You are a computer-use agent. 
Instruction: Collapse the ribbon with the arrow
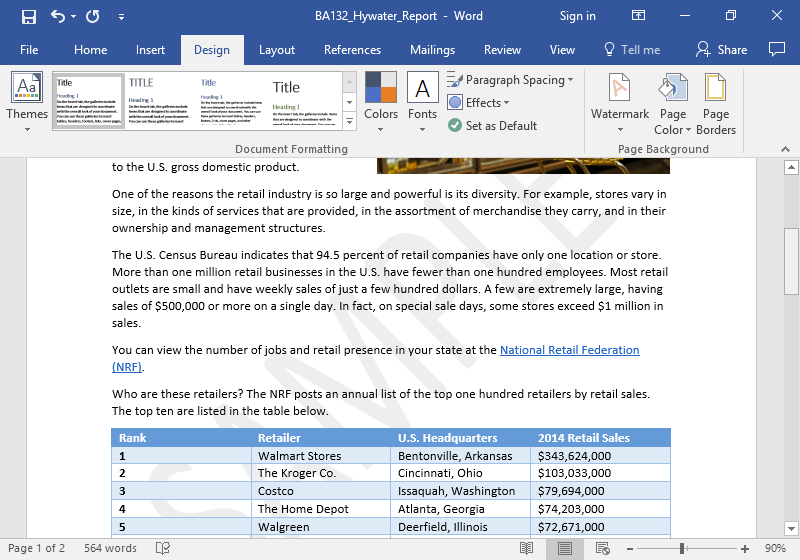(788, 149)
